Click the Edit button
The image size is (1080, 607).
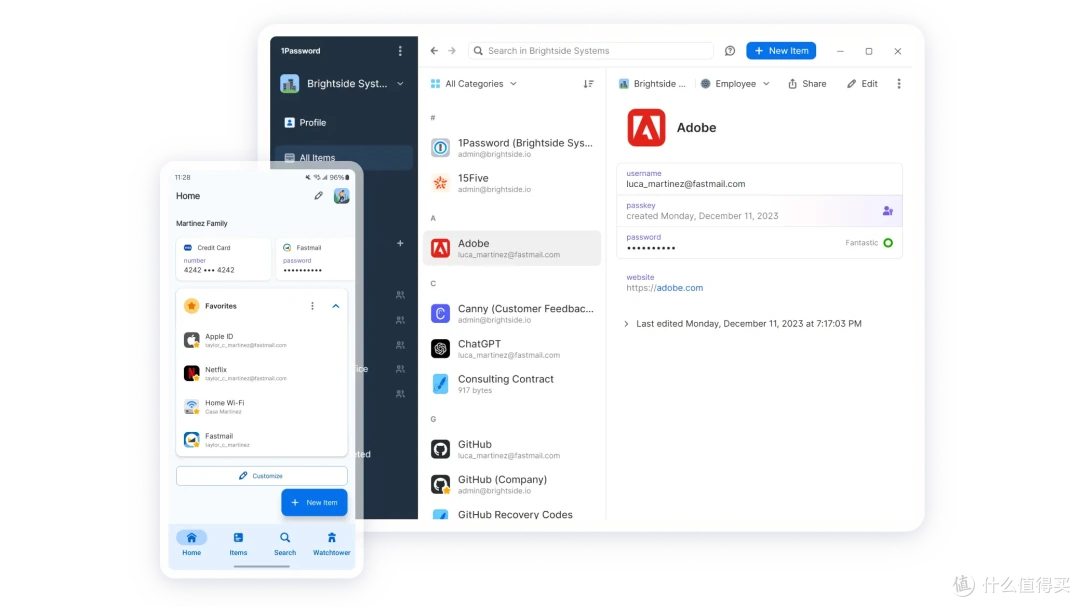tap(862, 83)
